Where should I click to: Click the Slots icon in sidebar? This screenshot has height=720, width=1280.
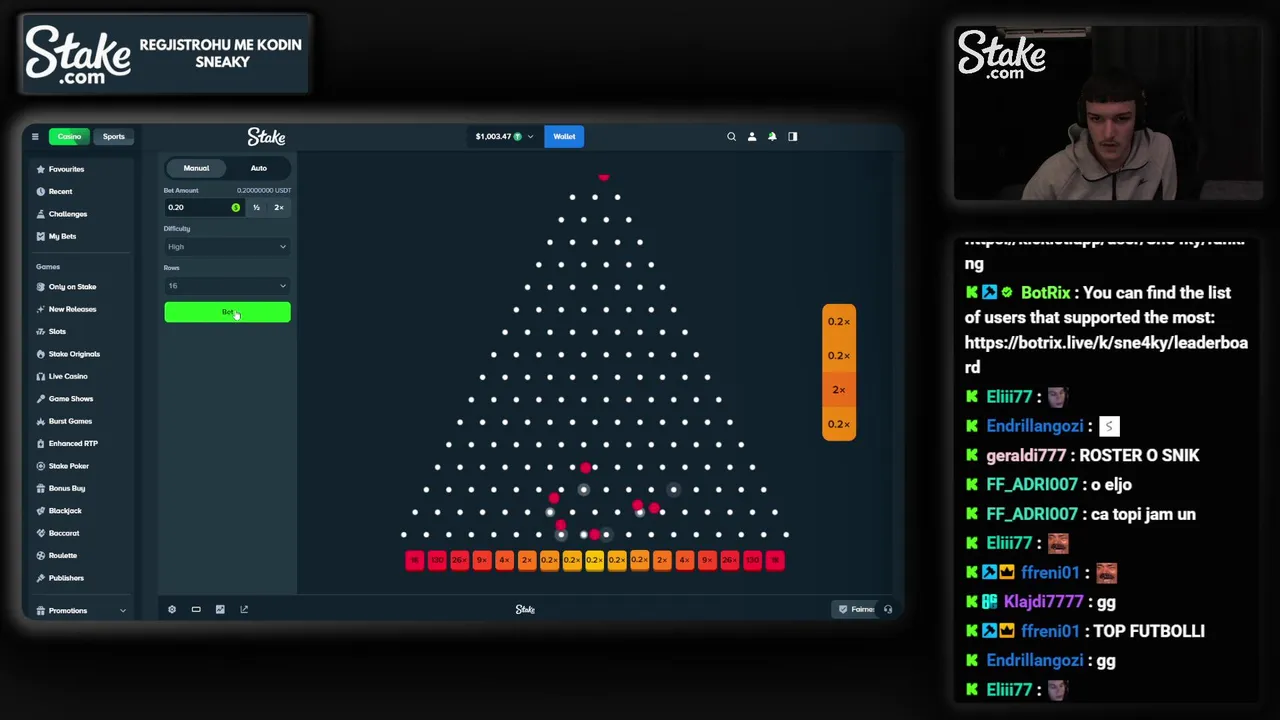pos(40,331)
